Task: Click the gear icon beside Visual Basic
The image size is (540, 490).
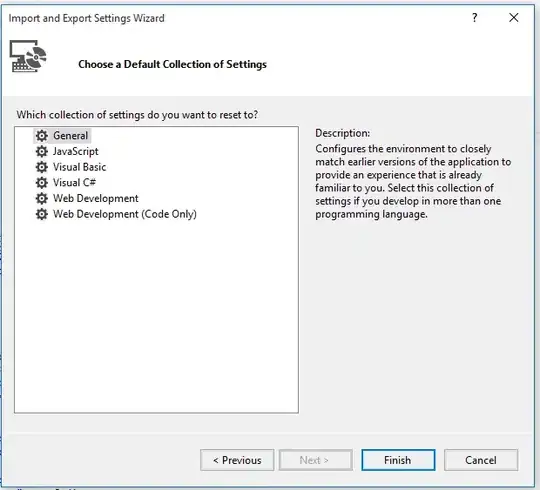Action: point(42,167)
